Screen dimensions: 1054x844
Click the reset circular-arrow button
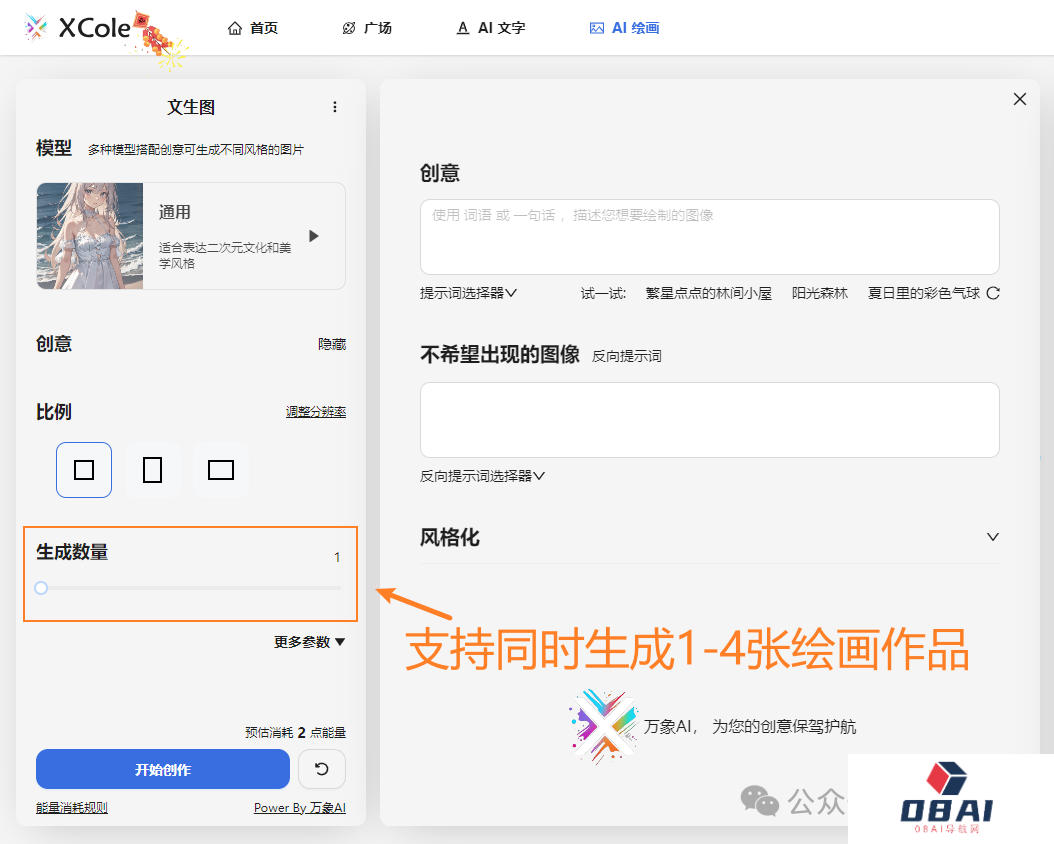tap(322, 769)
